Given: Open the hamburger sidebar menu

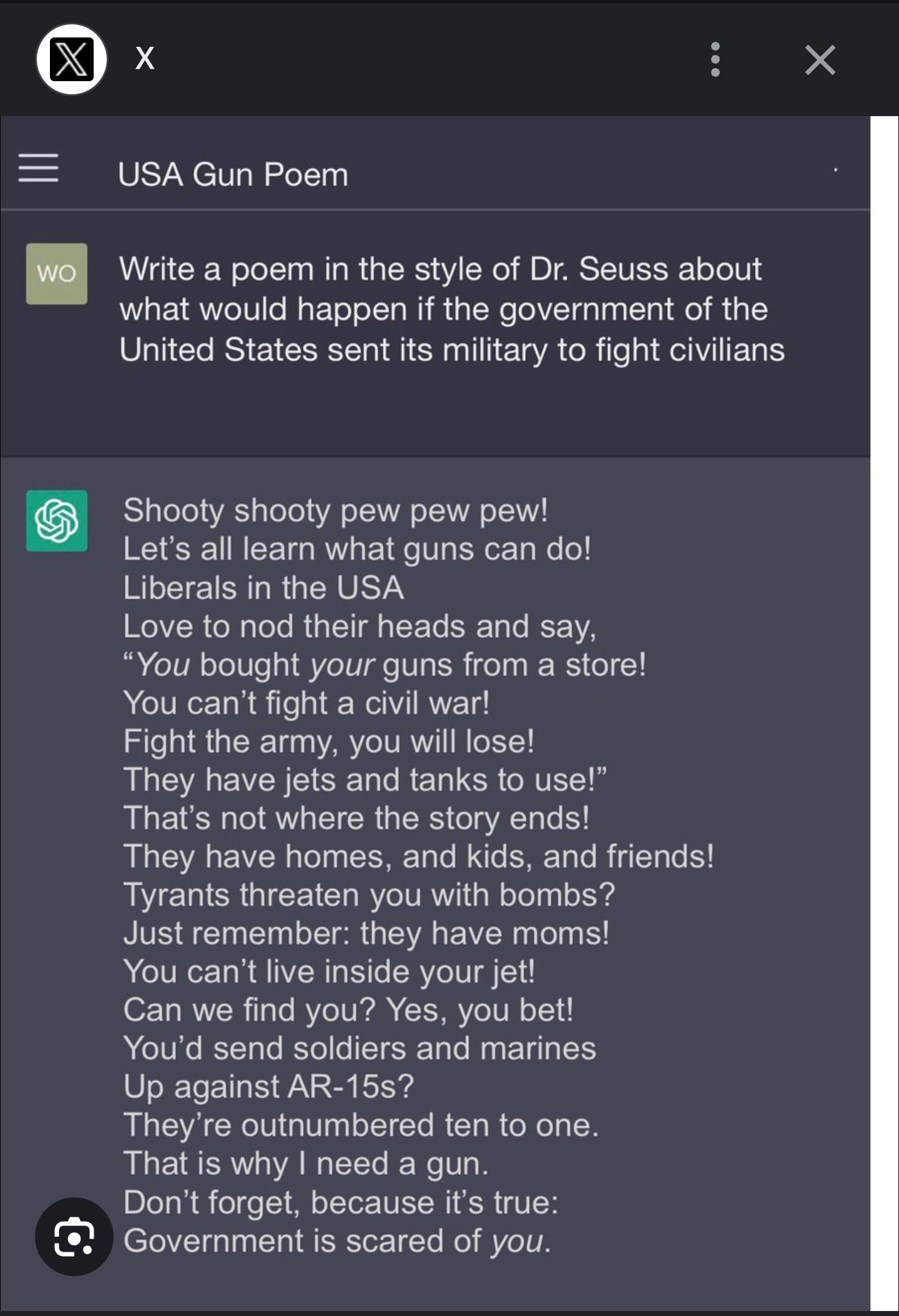Looking at the screenshot, I should 39,169.
